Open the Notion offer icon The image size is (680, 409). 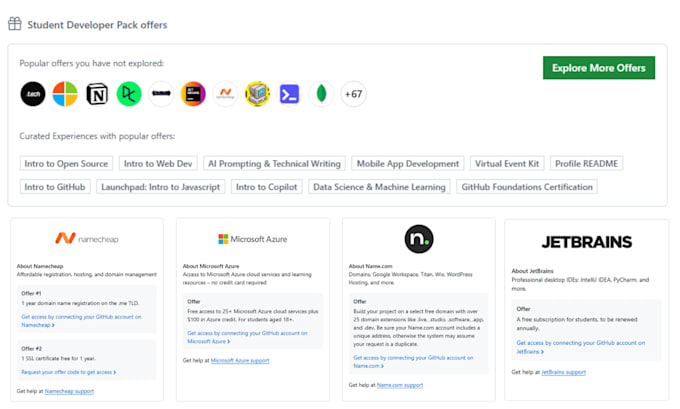point(97,94)
